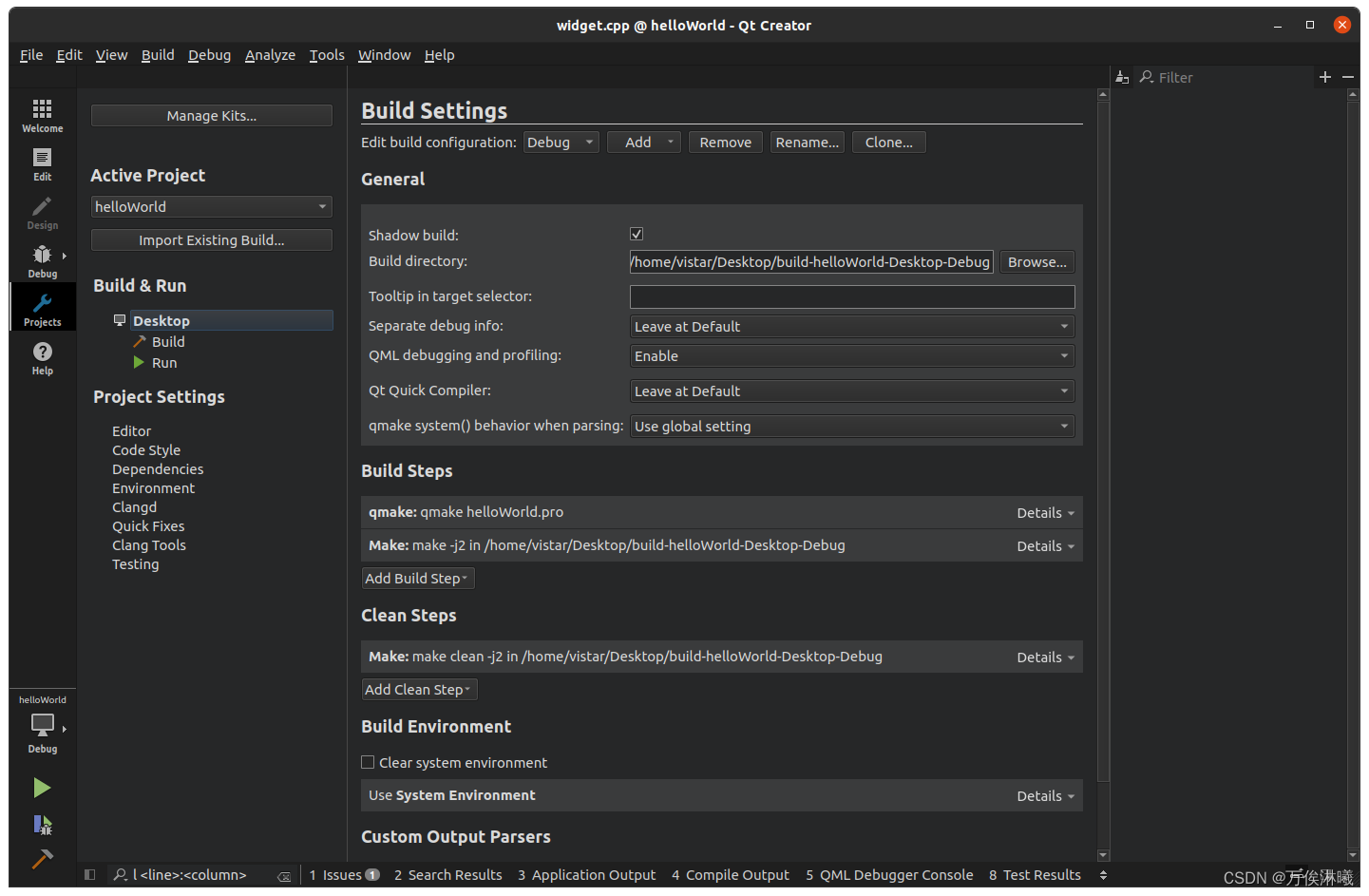Open Separate debug info dropdown

pyautogui.click(x=852, y=327)
